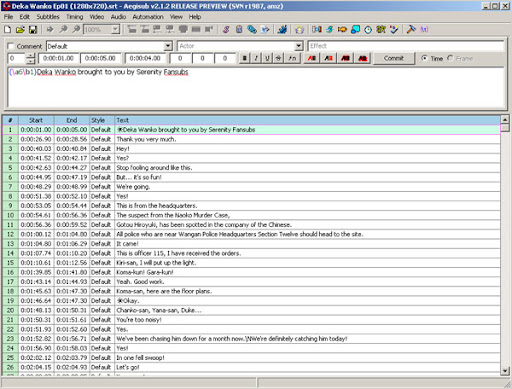The width and height of the screenshot is (512, 389).
Task: Click the Zoom In magnifier icon
Action: [x=63, y=30]
